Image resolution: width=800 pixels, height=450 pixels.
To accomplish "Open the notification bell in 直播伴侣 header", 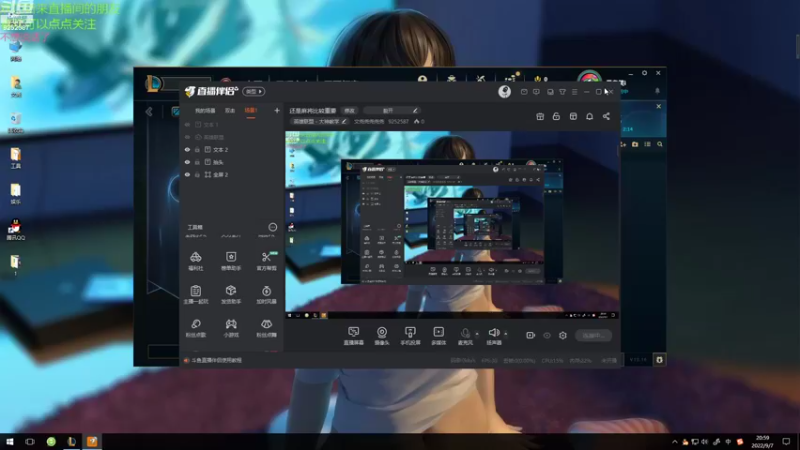I will (x=589, y=116).
